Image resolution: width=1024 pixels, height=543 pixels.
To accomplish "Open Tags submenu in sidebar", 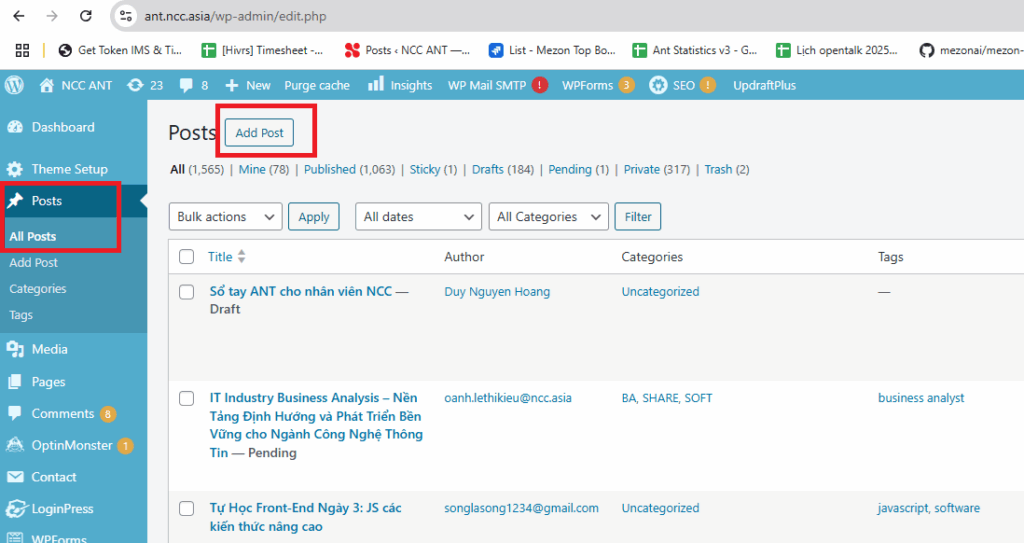I will 21,315.
